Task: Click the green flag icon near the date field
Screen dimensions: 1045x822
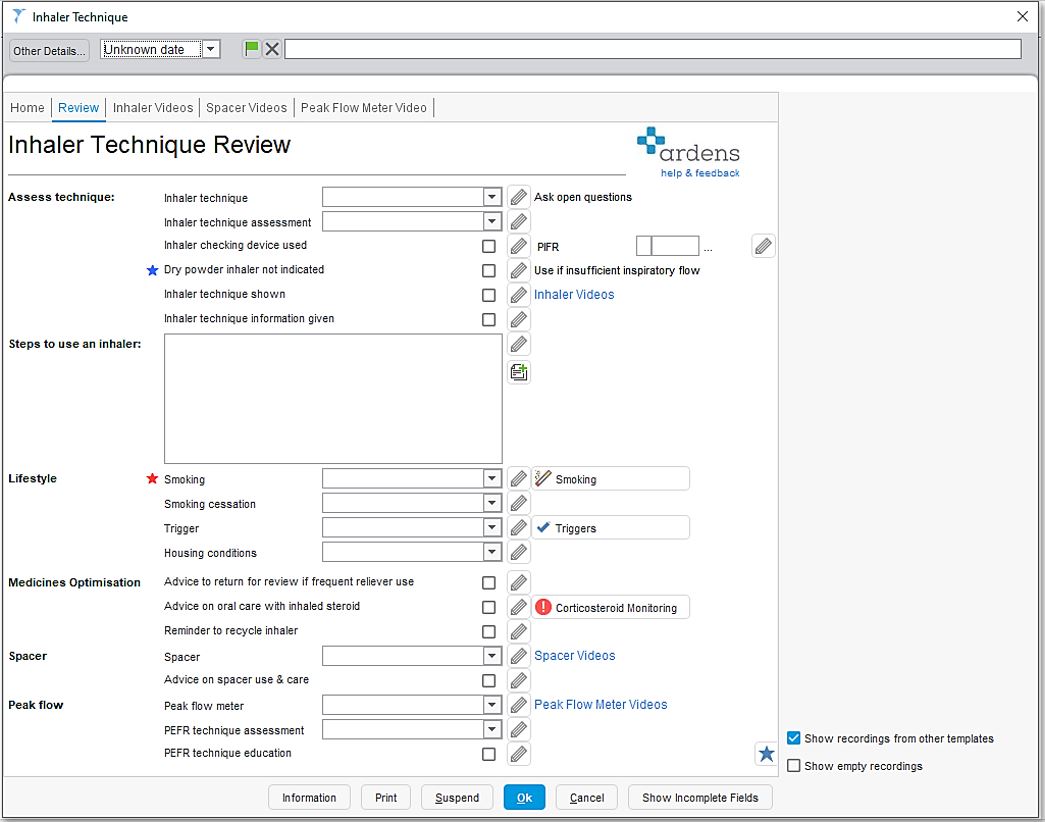Action: tap(249, 48)
